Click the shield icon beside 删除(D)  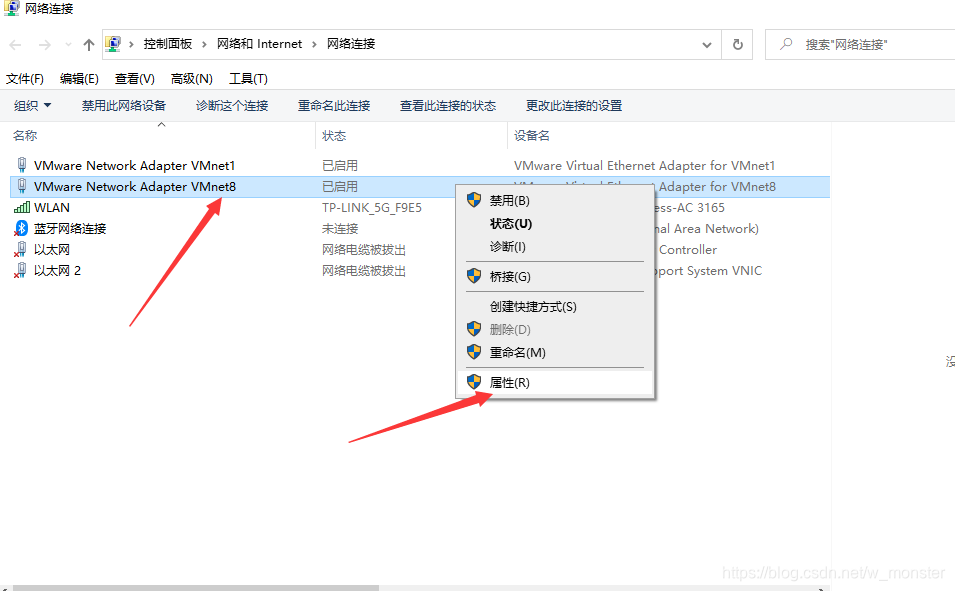click(474, 329)
